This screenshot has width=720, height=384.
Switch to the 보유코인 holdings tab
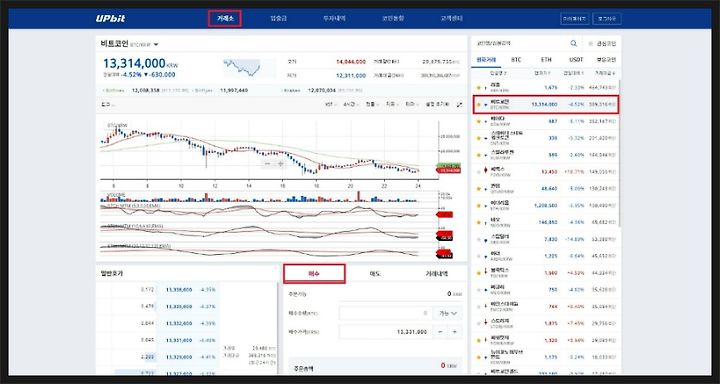point(606,60)
